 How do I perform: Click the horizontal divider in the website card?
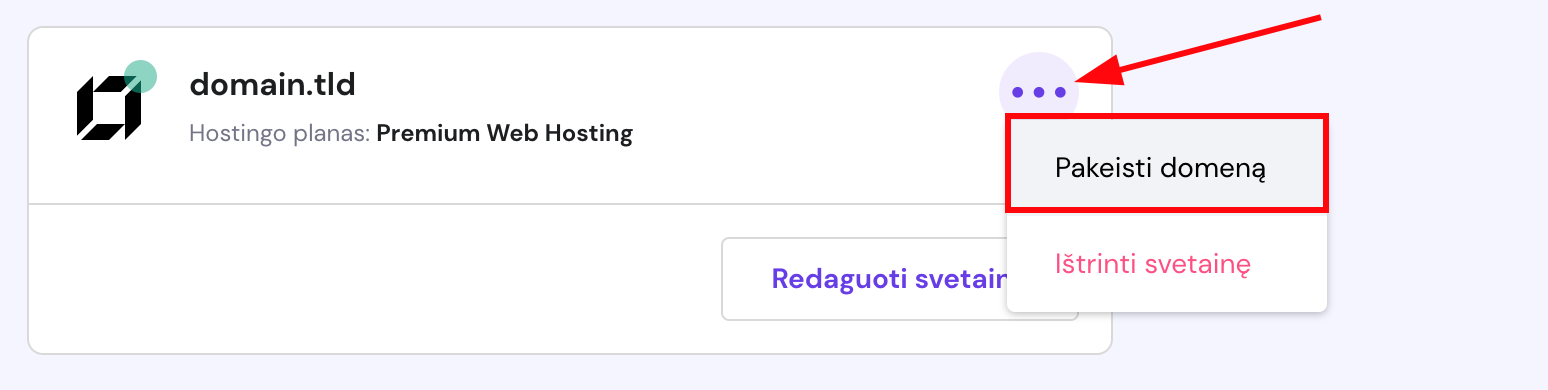point(515,204)
